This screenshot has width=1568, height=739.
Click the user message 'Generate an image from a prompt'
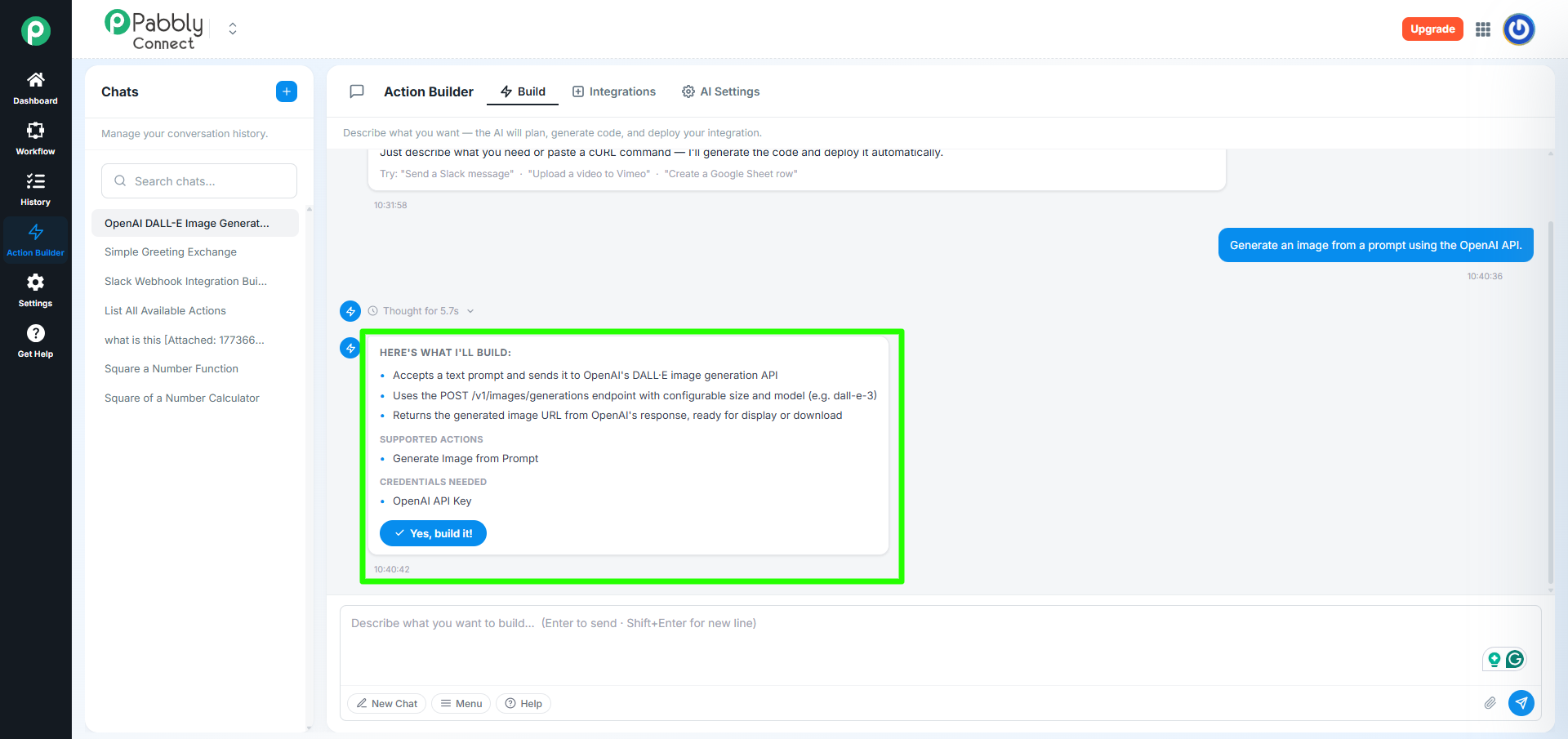click(1376, 245)
